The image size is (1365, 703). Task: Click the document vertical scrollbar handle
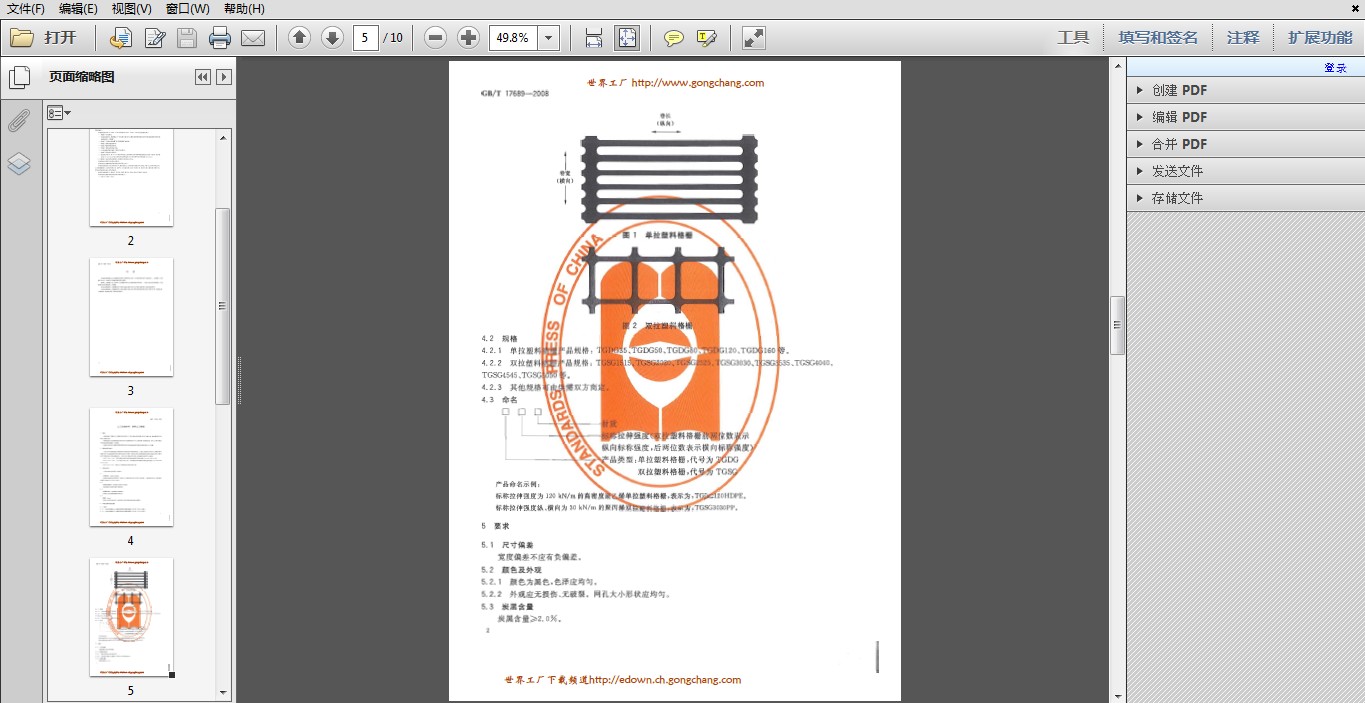1118,325
